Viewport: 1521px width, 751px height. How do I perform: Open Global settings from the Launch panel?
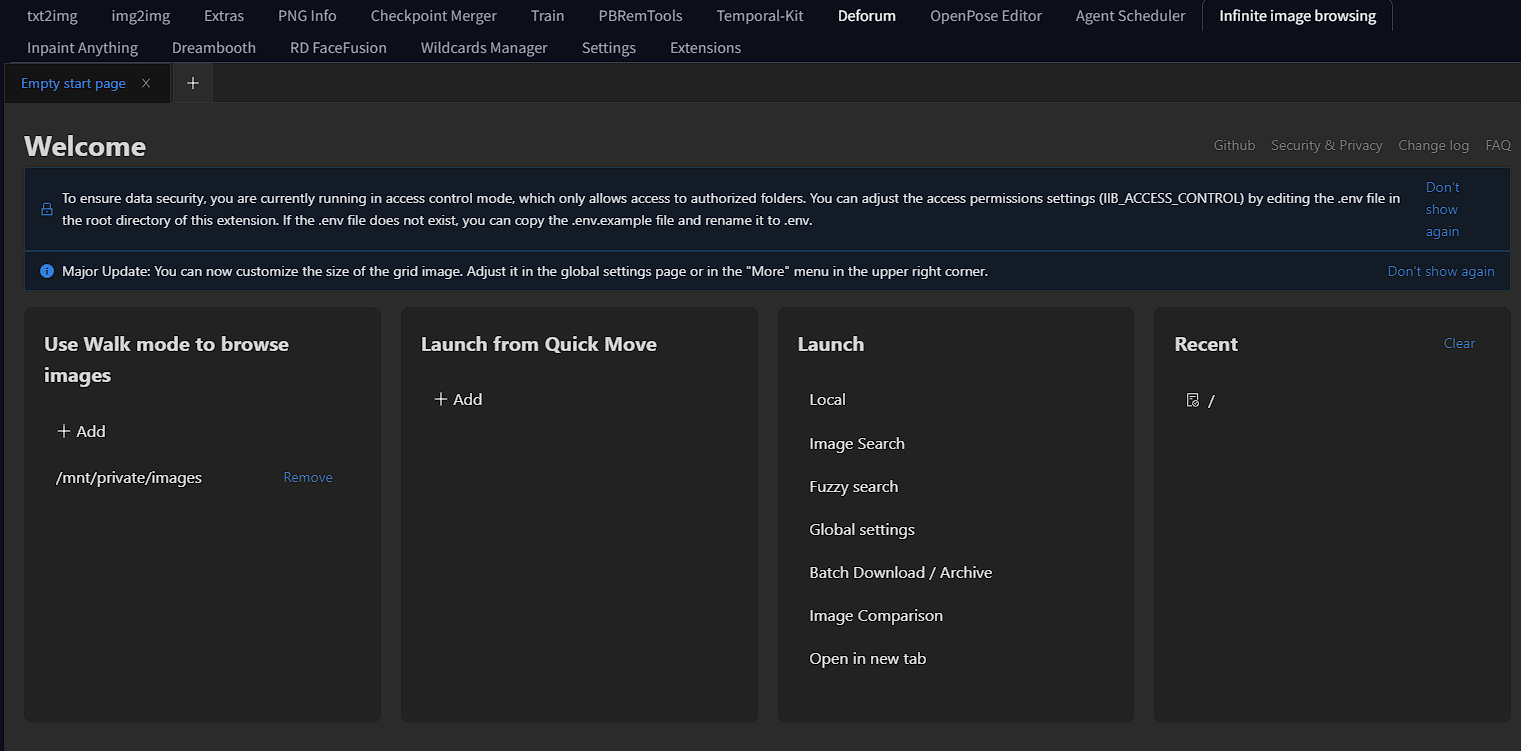click(861, 529)
